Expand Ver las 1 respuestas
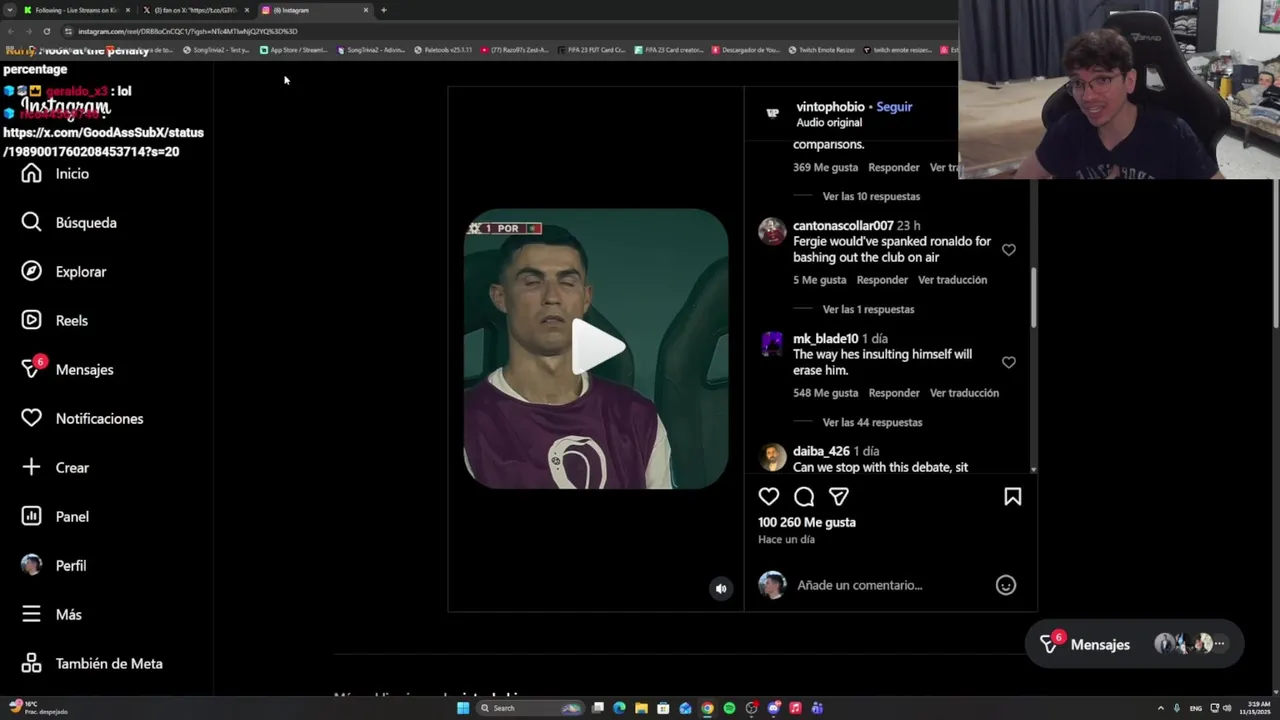1280x720 pixels. pyautogui.click(x=868, y=310)
